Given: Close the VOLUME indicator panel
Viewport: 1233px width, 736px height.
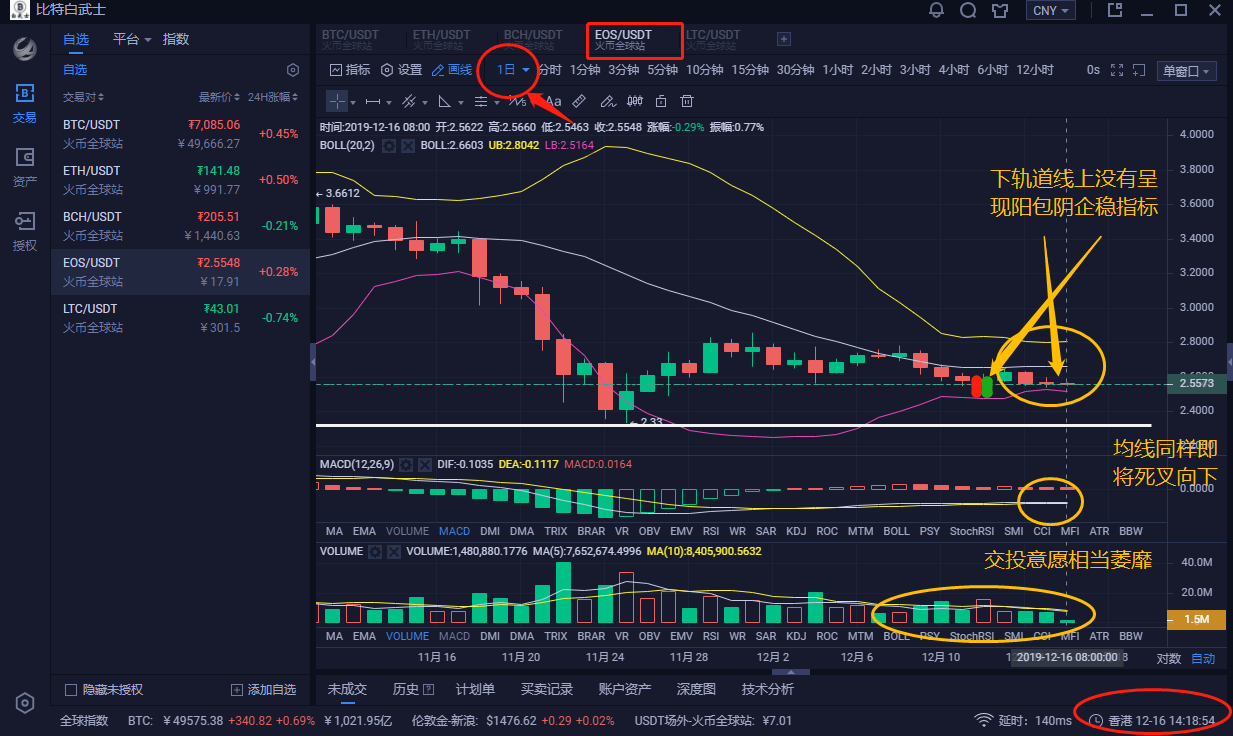Looking at the screenshot, I should 393,551.
